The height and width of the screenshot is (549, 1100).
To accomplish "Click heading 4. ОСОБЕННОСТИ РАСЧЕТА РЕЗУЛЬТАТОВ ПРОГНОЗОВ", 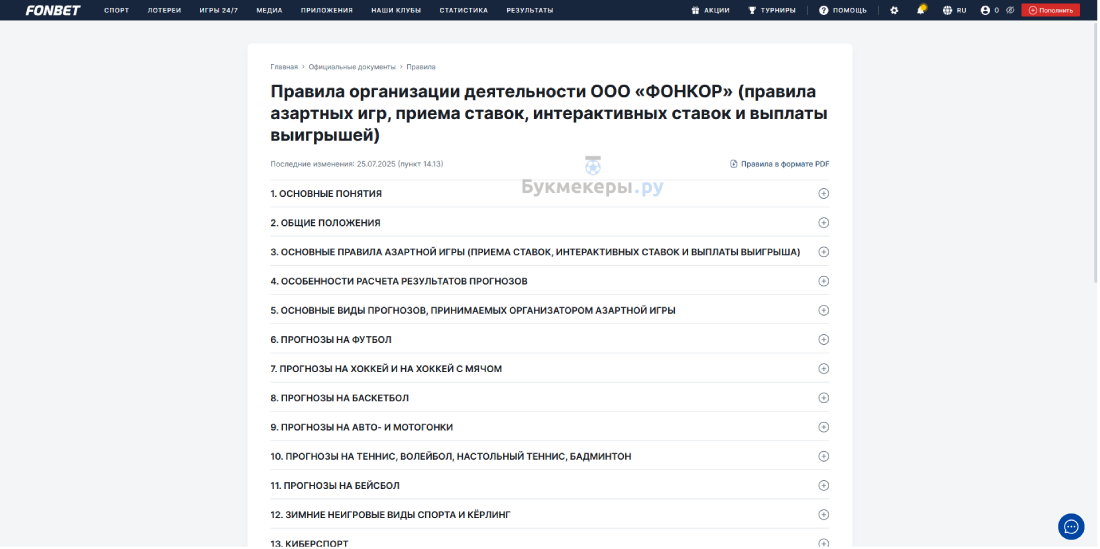I will click(399, 281).
